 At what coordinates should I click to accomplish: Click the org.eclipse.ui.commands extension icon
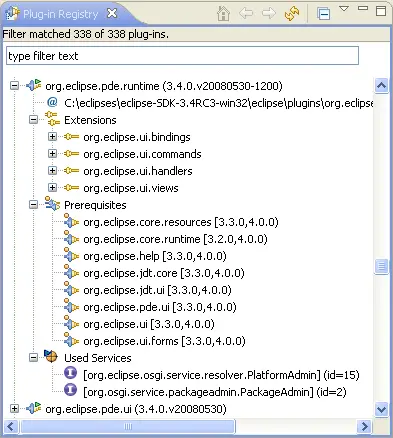tap(71, 154)
